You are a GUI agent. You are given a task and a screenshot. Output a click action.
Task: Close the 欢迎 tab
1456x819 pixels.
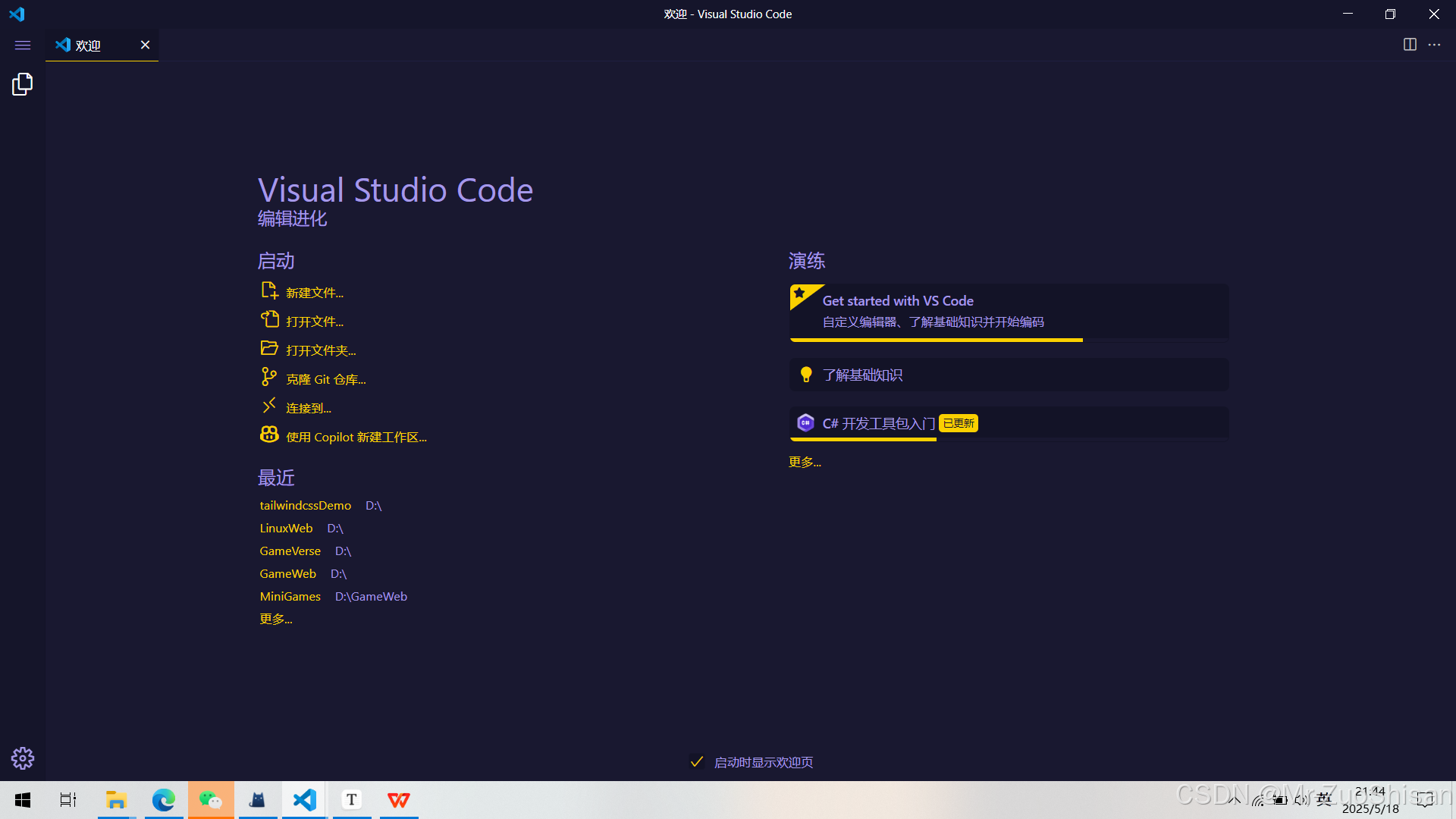(145, 45)
